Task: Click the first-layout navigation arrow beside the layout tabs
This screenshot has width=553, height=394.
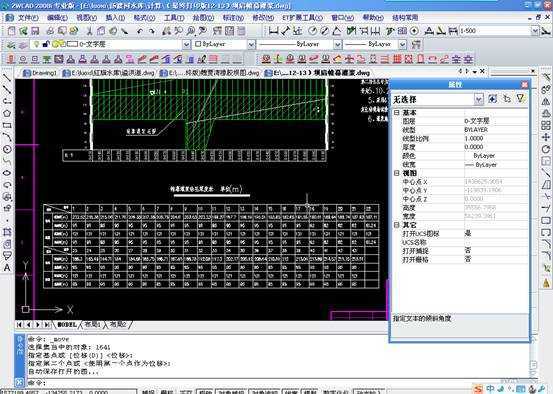Action: (19, 325)
